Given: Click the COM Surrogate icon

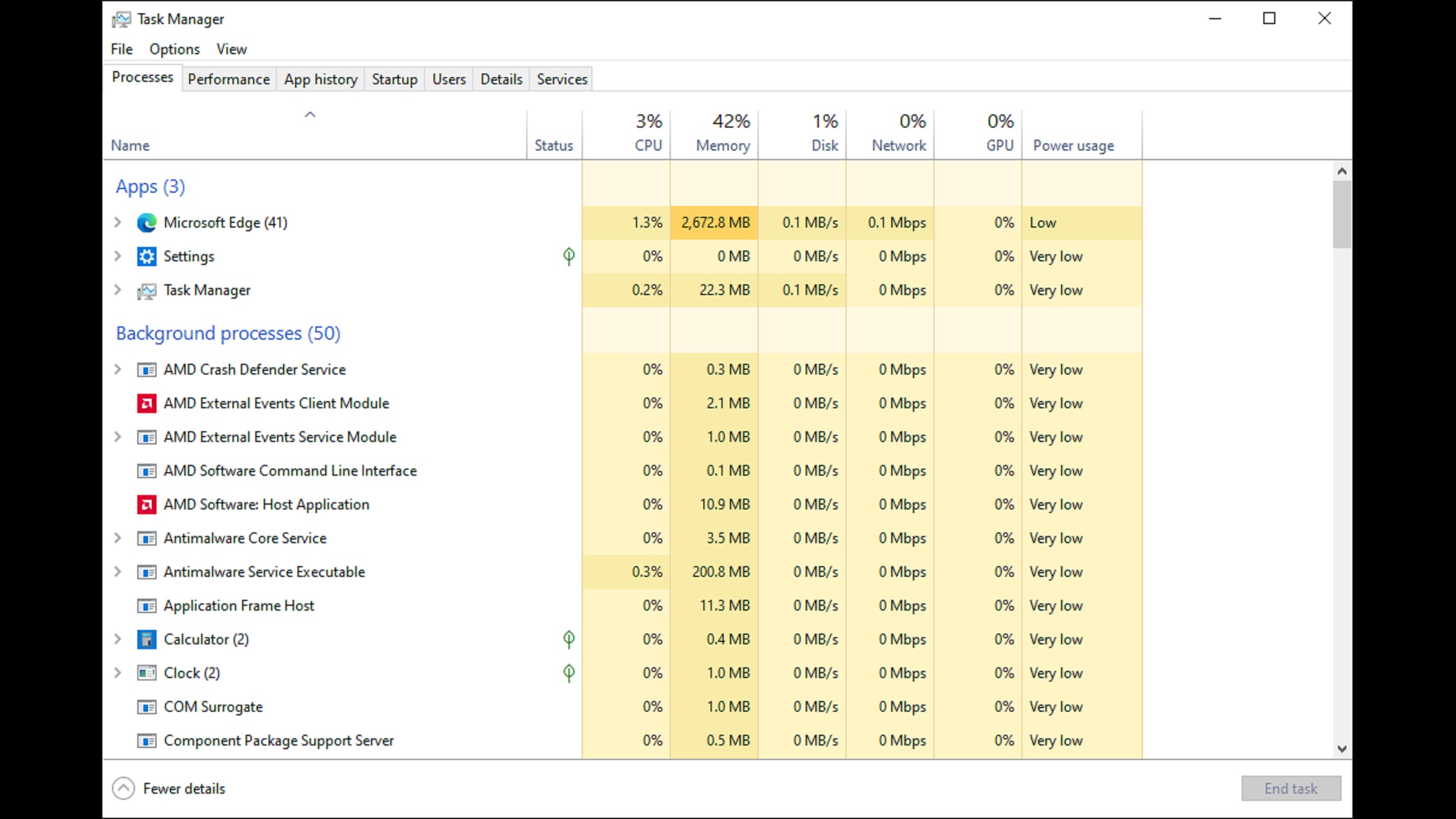Looking at the screenshot, I should tap(146, 707).
